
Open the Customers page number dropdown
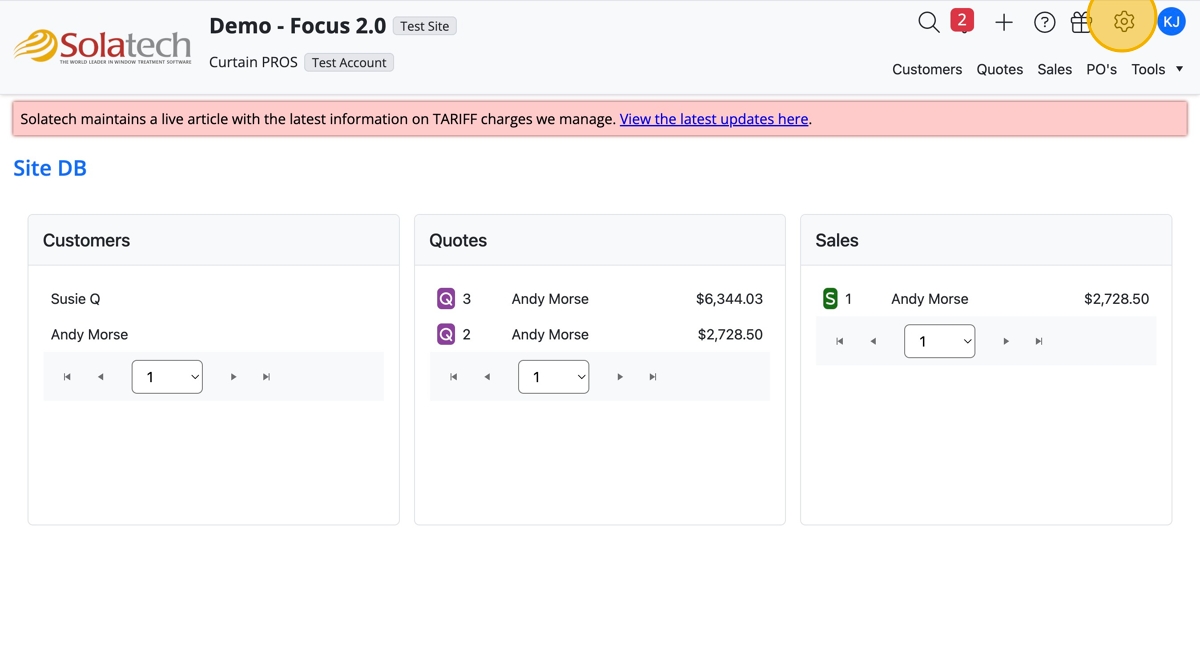tap(167, 377)
